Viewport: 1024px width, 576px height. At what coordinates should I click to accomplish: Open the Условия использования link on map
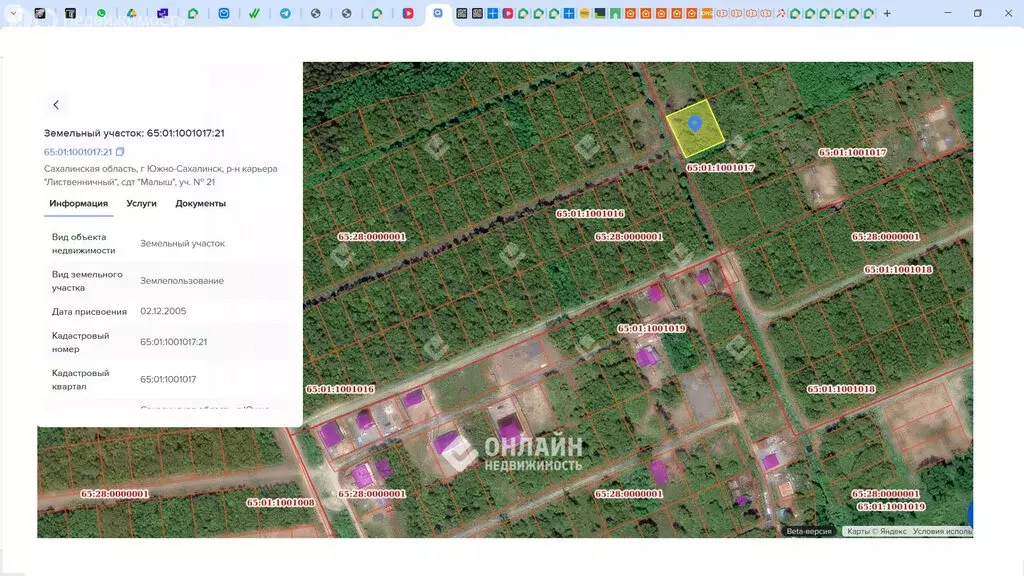coord(942,532)
